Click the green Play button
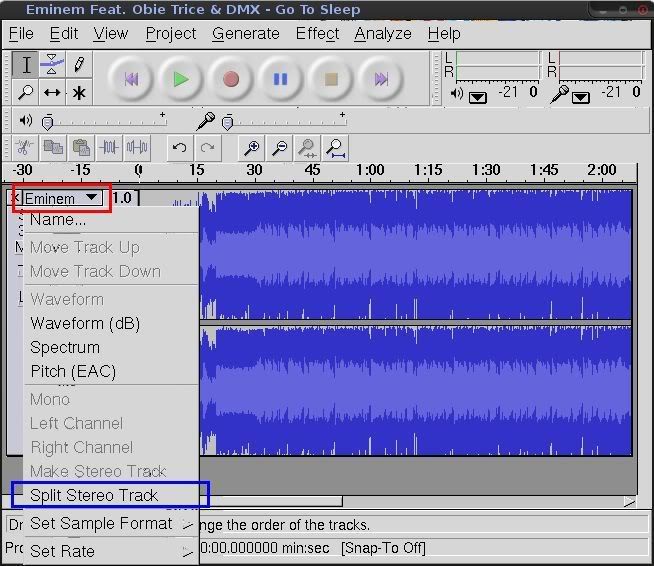Screen dimensions: 654x566 click(181, 79)
